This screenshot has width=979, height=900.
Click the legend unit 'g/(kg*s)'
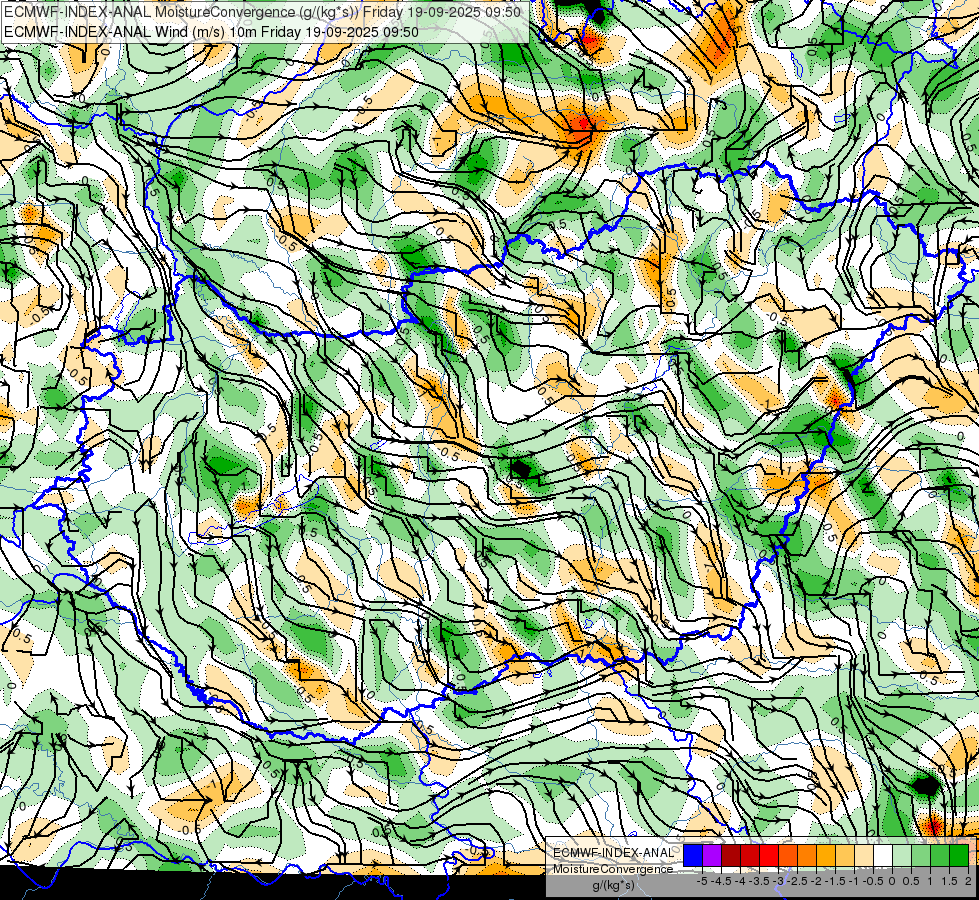pyautogui.click(x=614, y=886)
